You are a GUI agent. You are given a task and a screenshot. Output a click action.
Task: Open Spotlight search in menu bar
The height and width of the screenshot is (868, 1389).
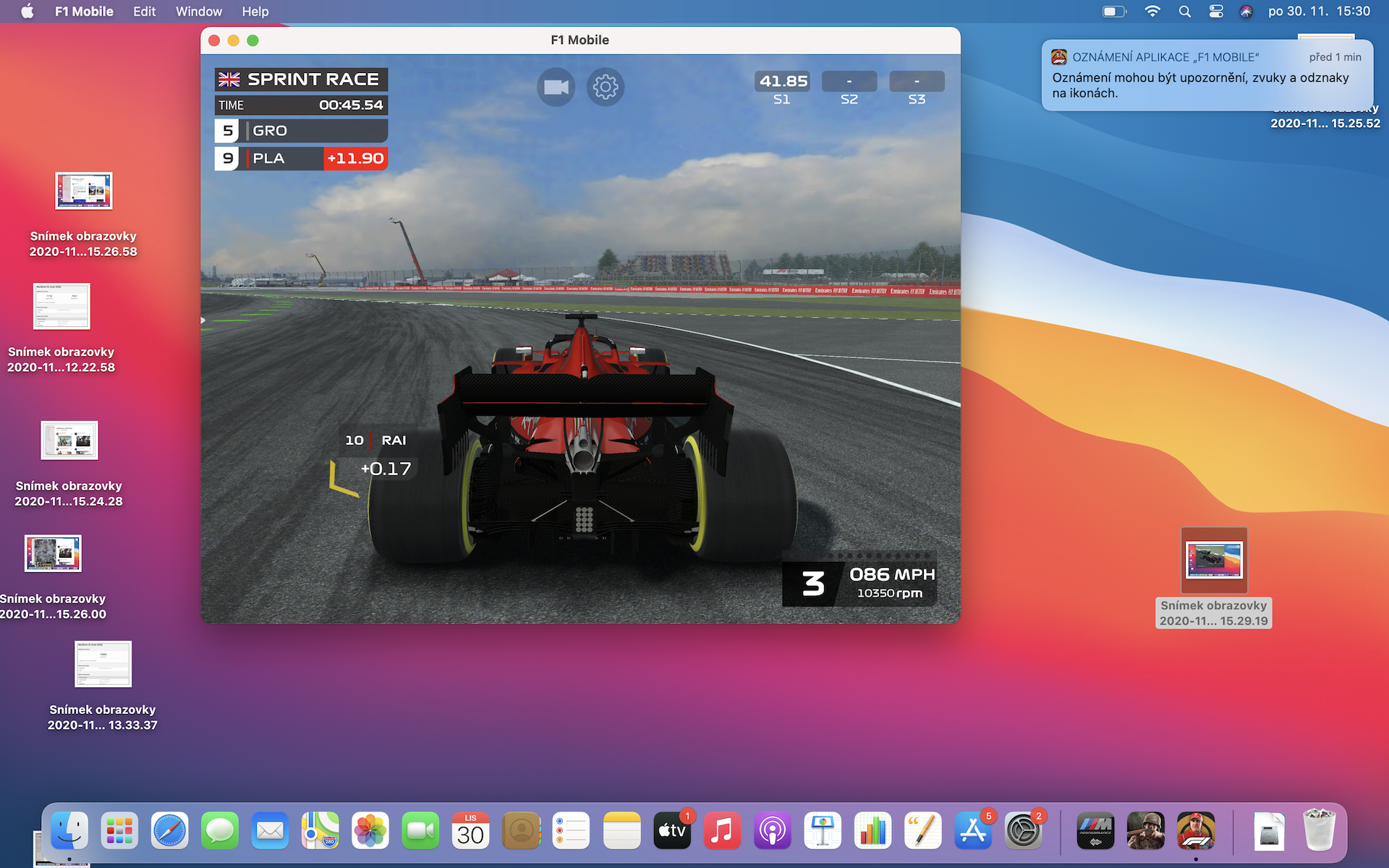tap(1184, 12)
